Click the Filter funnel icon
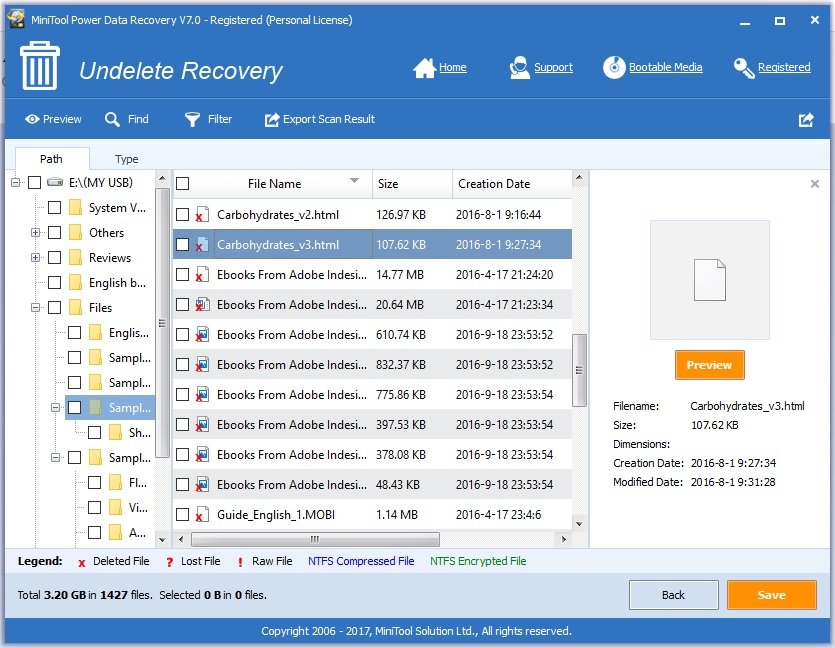The width and height of the screenshot is (835, 648). tap(192, 119)
